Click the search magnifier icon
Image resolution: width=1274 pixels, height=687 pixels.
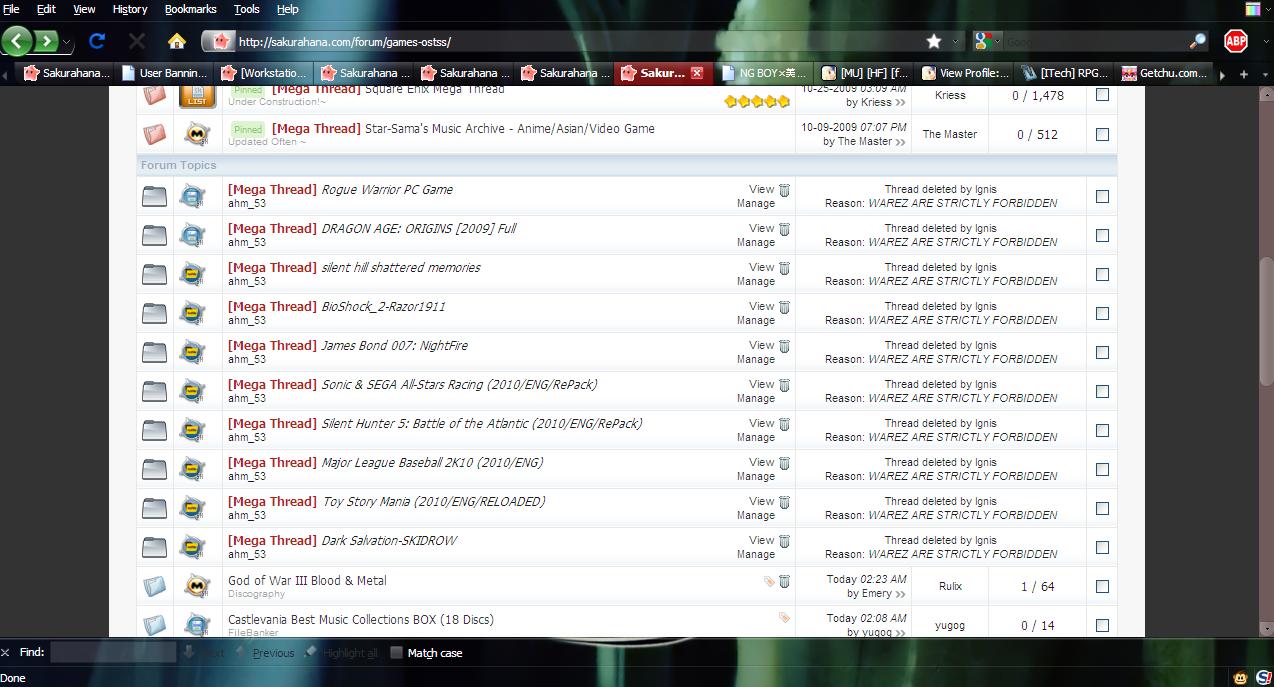click(1197, 41)
